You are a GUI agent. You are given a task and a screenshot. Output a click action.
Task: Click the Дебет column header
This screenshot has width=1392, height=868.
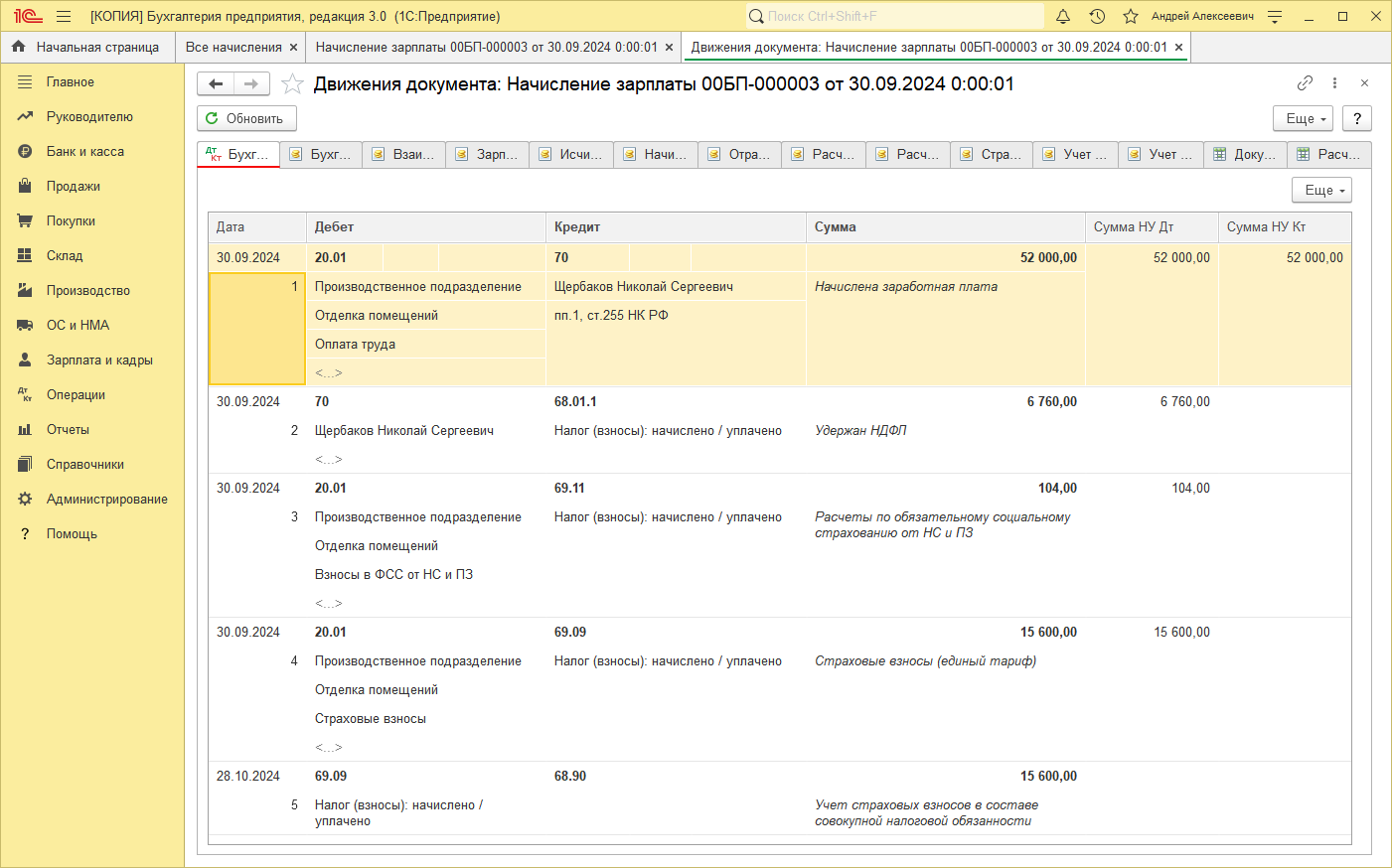[425, 227]
